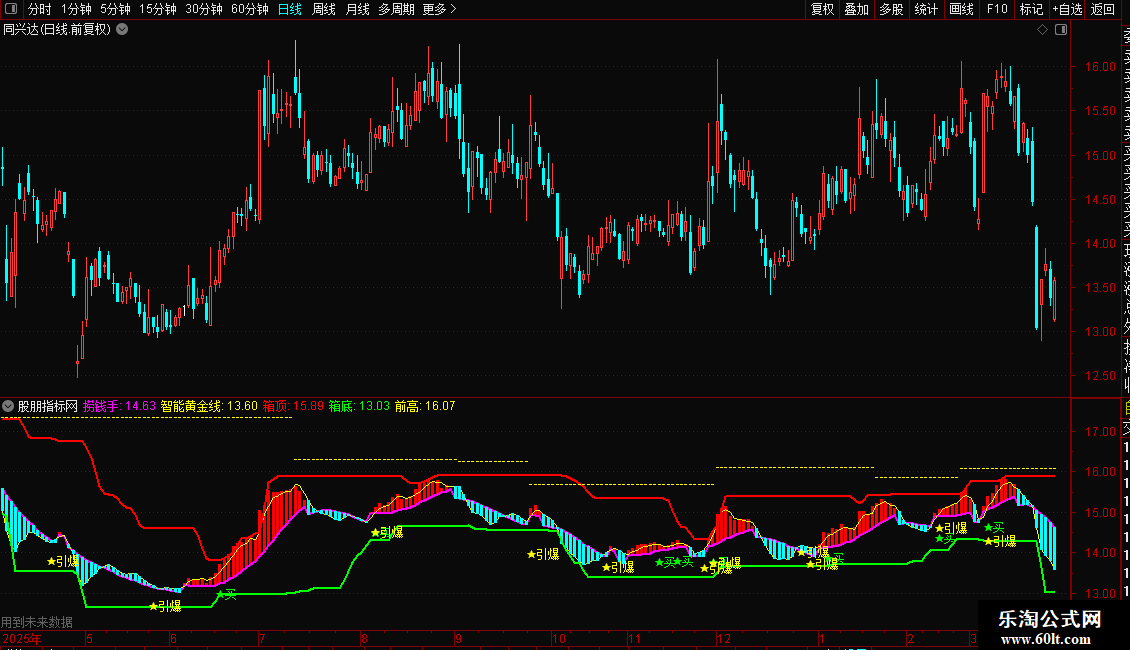Open indicator dropdown beside 股朋指标网
The height and width of the screenshot is (650, 1130).
8,406
